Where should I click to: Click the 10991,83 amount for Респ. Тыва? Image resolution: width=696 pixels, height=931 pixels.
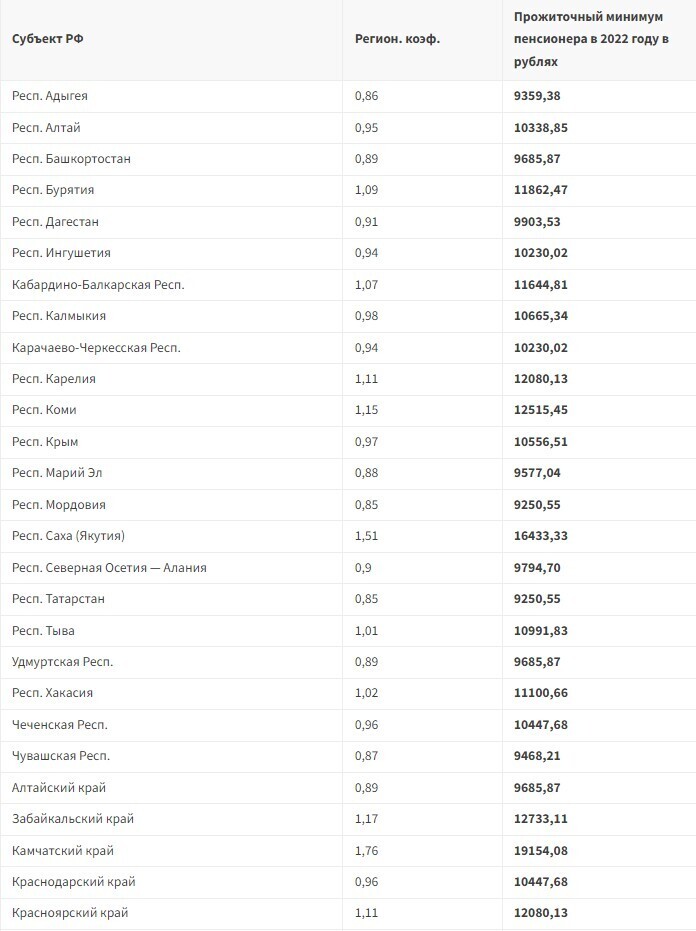[x=544, y=631]
